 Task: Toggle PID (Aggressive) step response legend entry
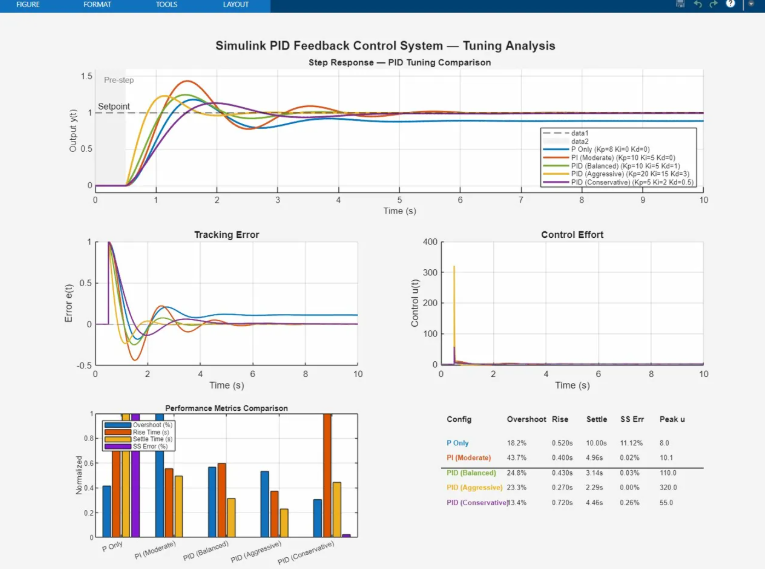[616, 174]
